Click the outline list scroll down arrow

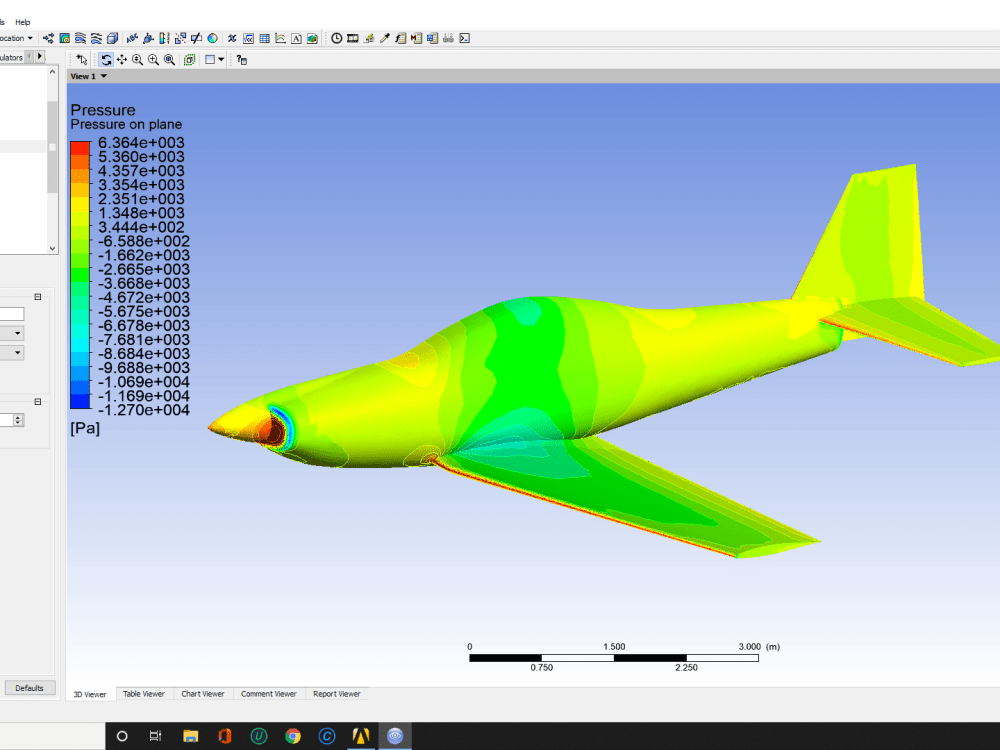tap(52, 248)
